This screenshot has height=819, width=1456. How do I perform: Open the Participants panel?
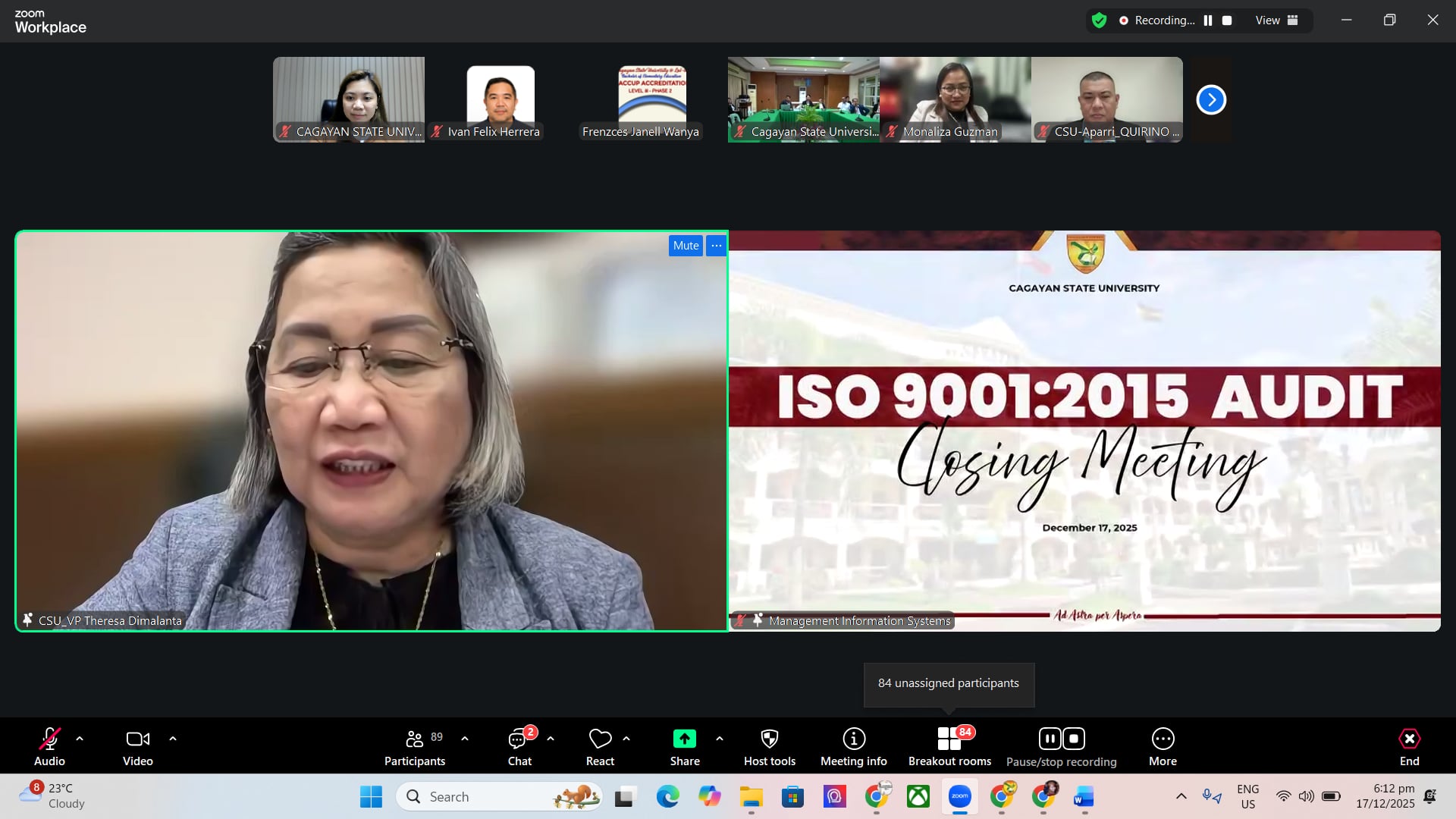point(414,747)
